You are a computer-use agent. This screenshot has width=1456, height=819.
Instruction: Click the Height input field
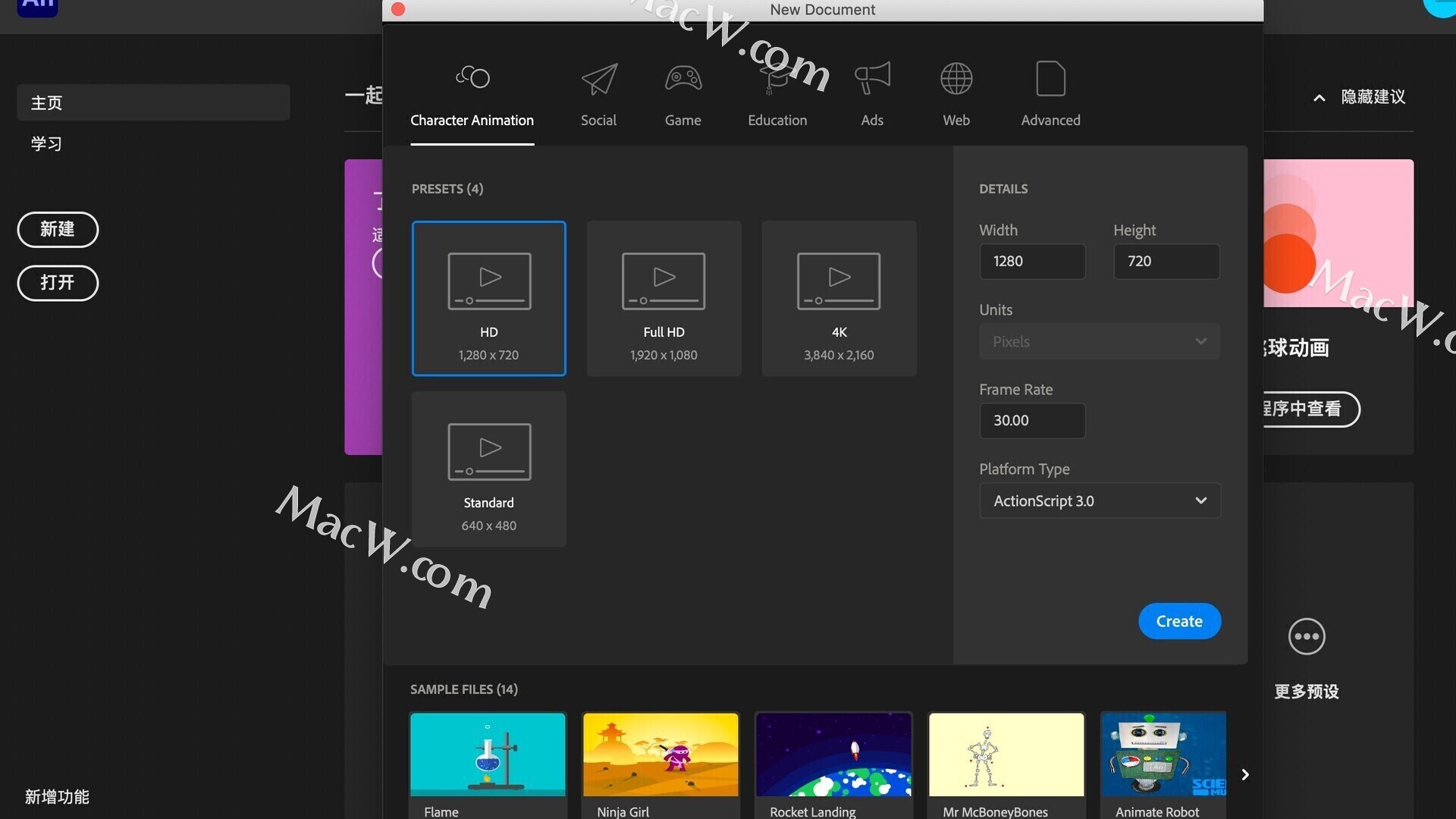click(1166, 261)
